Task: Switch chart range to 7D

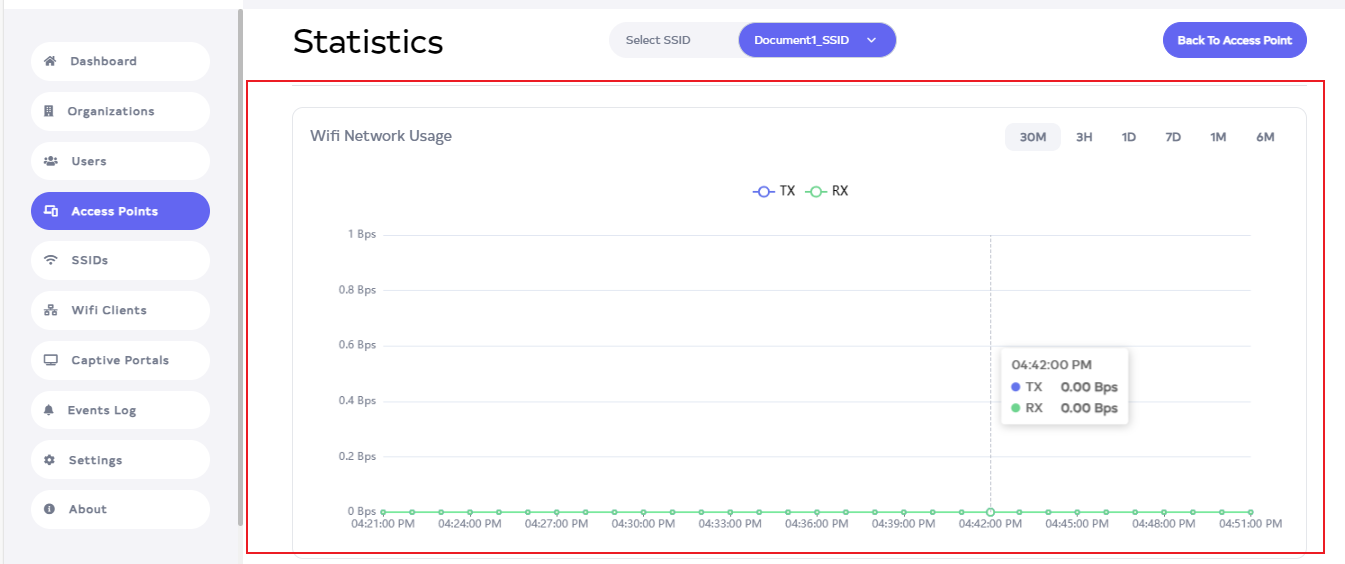Action: point(1173,137)
